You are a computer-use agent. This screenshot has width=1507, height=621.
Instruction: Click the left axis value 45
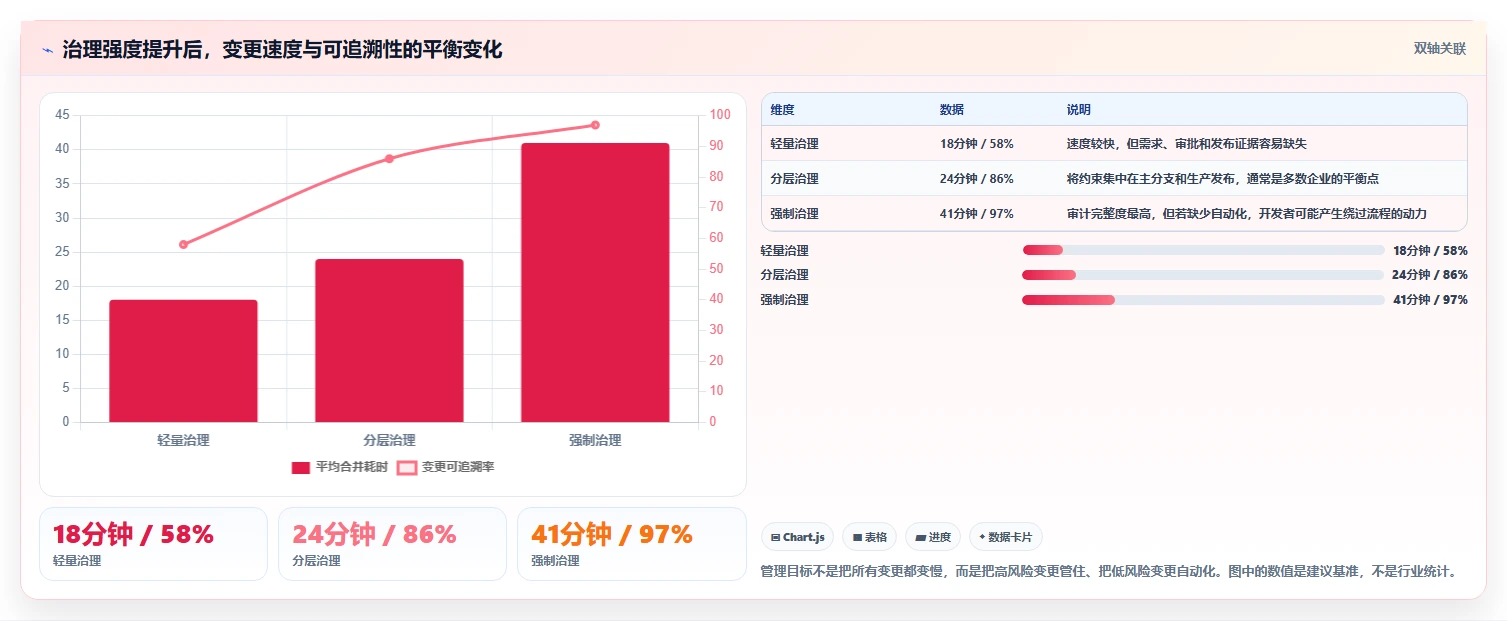point(62,115)
